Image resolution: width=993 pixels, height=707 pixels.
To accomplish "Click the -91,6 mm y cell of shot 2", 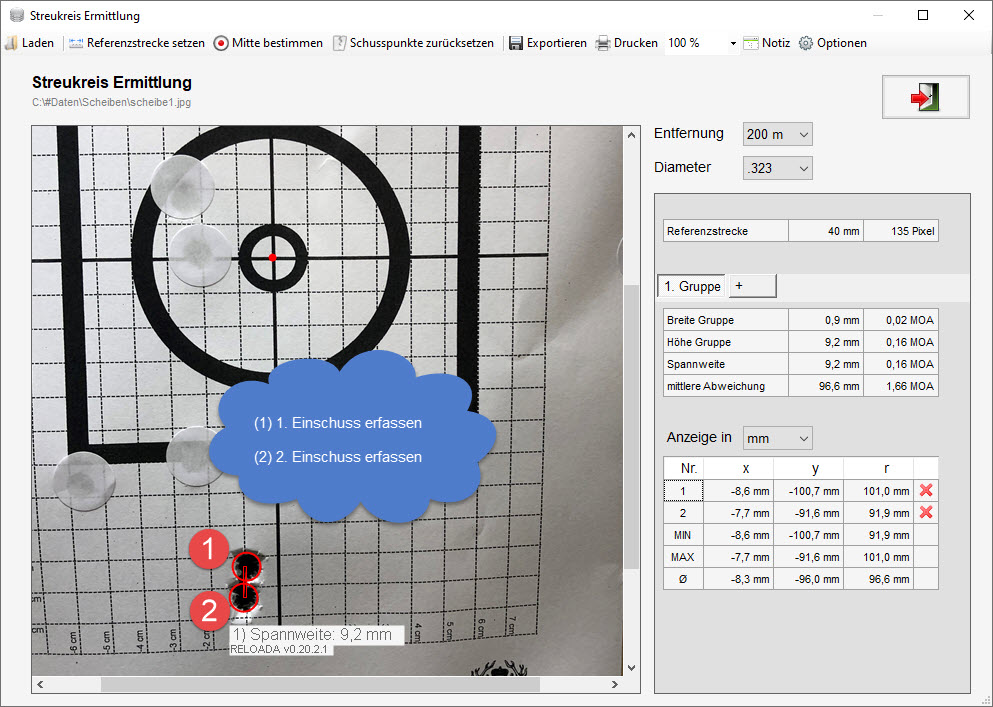I will coord(809,513).
